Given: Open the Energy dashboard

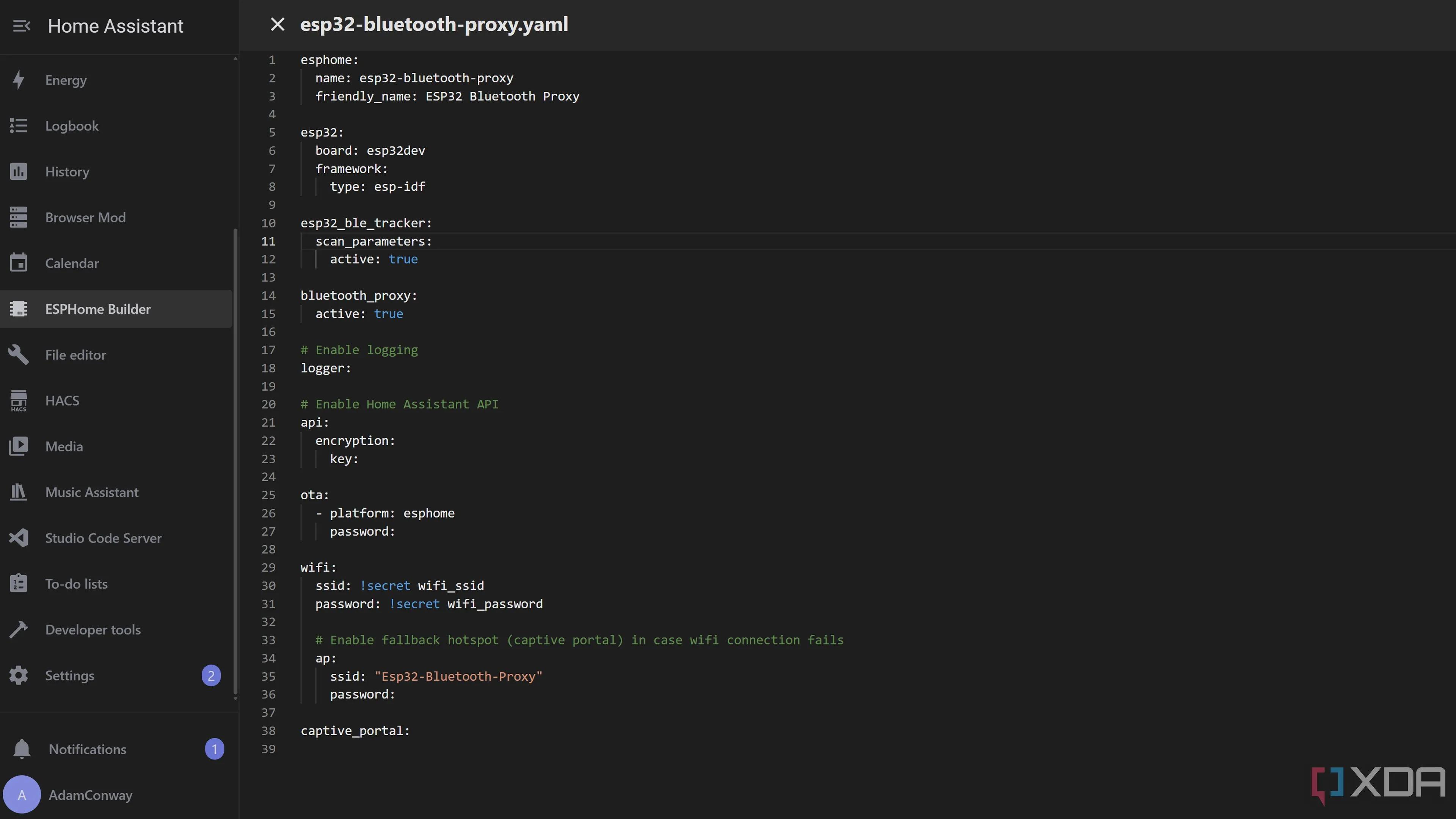Looking at the screenshot, I should [x=116, y=80].
